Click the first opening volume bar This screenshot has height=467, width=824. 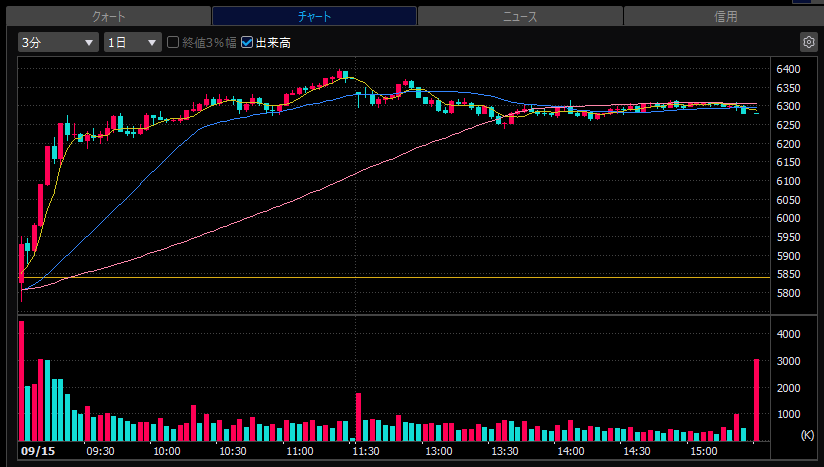point(22,381)
